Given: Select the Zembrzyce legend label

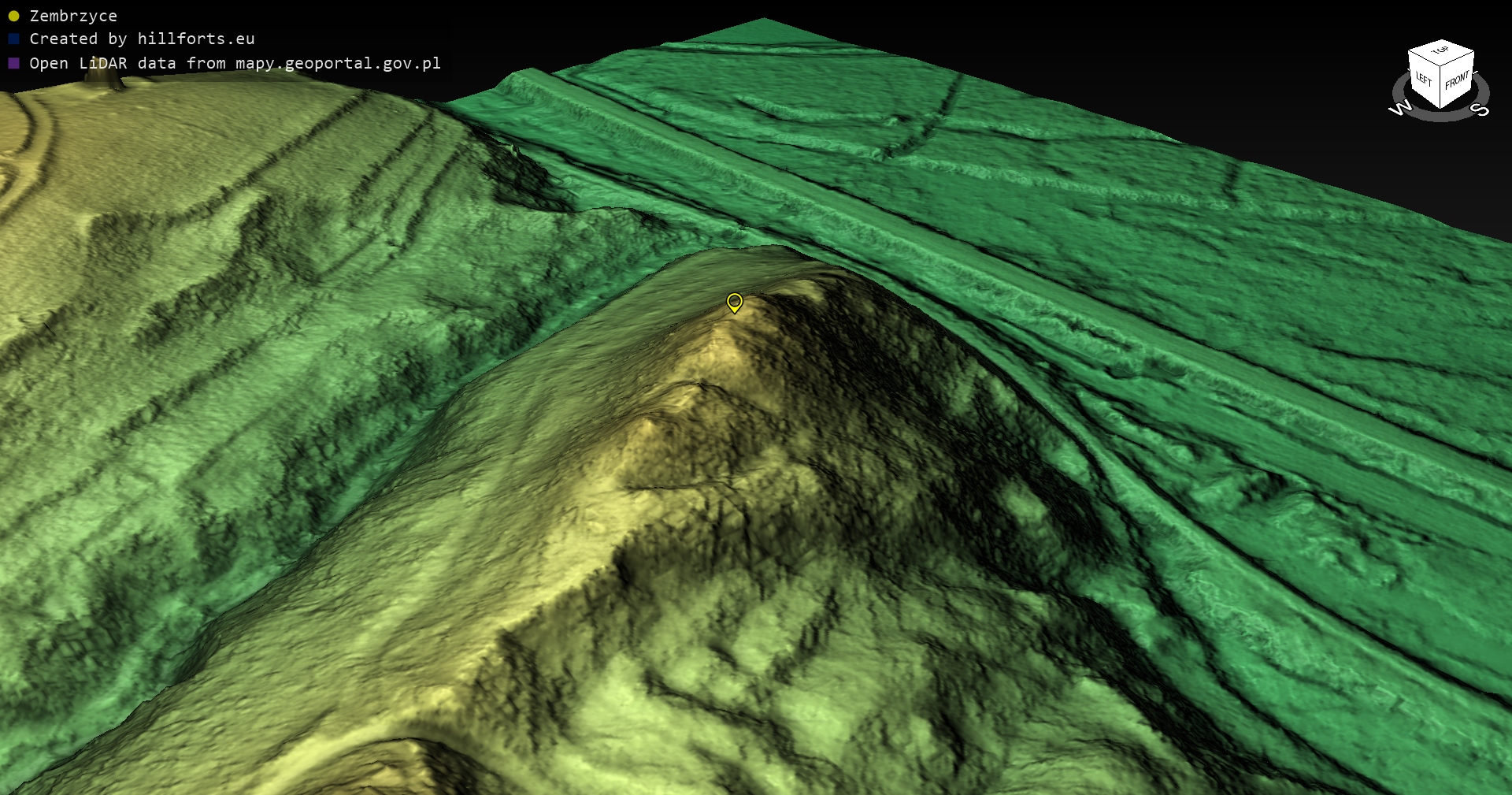Looking at the screenshot, I should pyautogui.click(x=73, y=16).
